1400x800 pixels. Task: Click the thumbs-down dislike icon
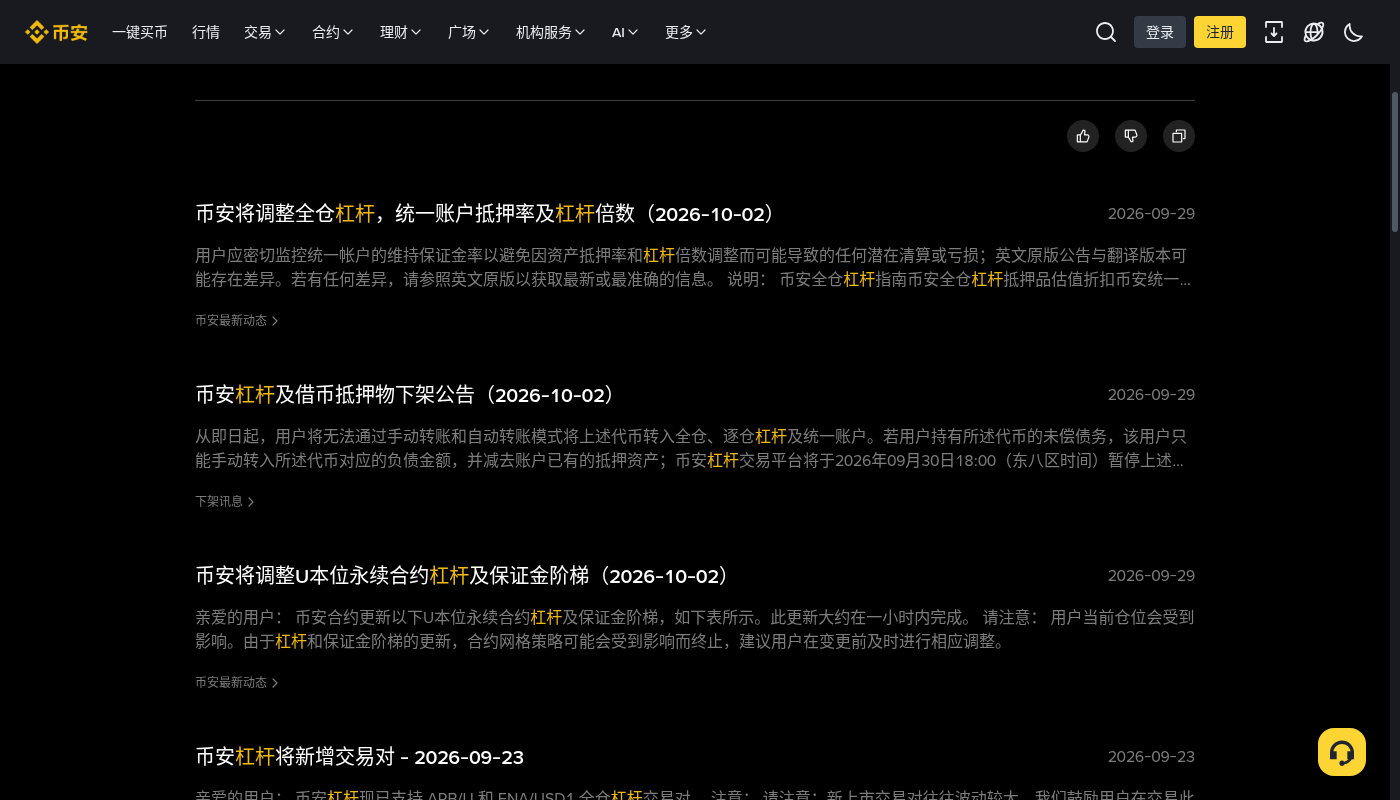click(x=1131, y=136)
